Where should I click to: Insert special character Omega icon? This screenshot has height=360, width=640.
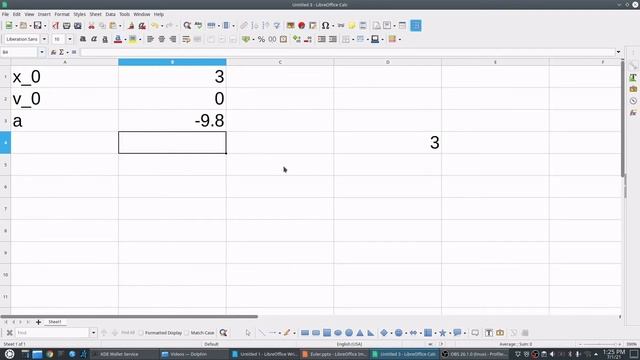click(325, 26)
